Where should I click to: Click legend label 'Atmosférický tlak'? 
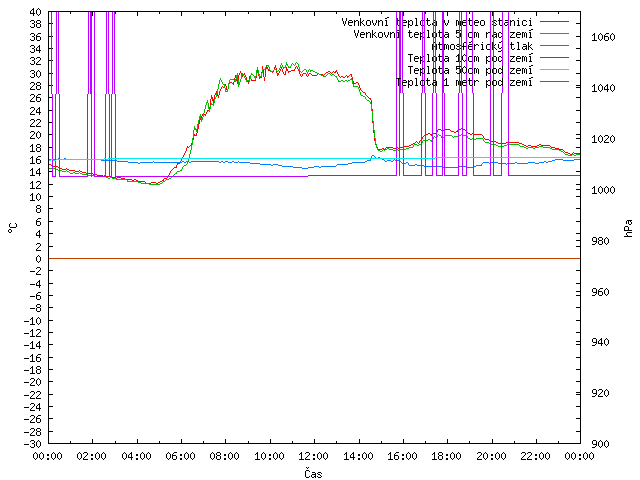coord(482,46)
